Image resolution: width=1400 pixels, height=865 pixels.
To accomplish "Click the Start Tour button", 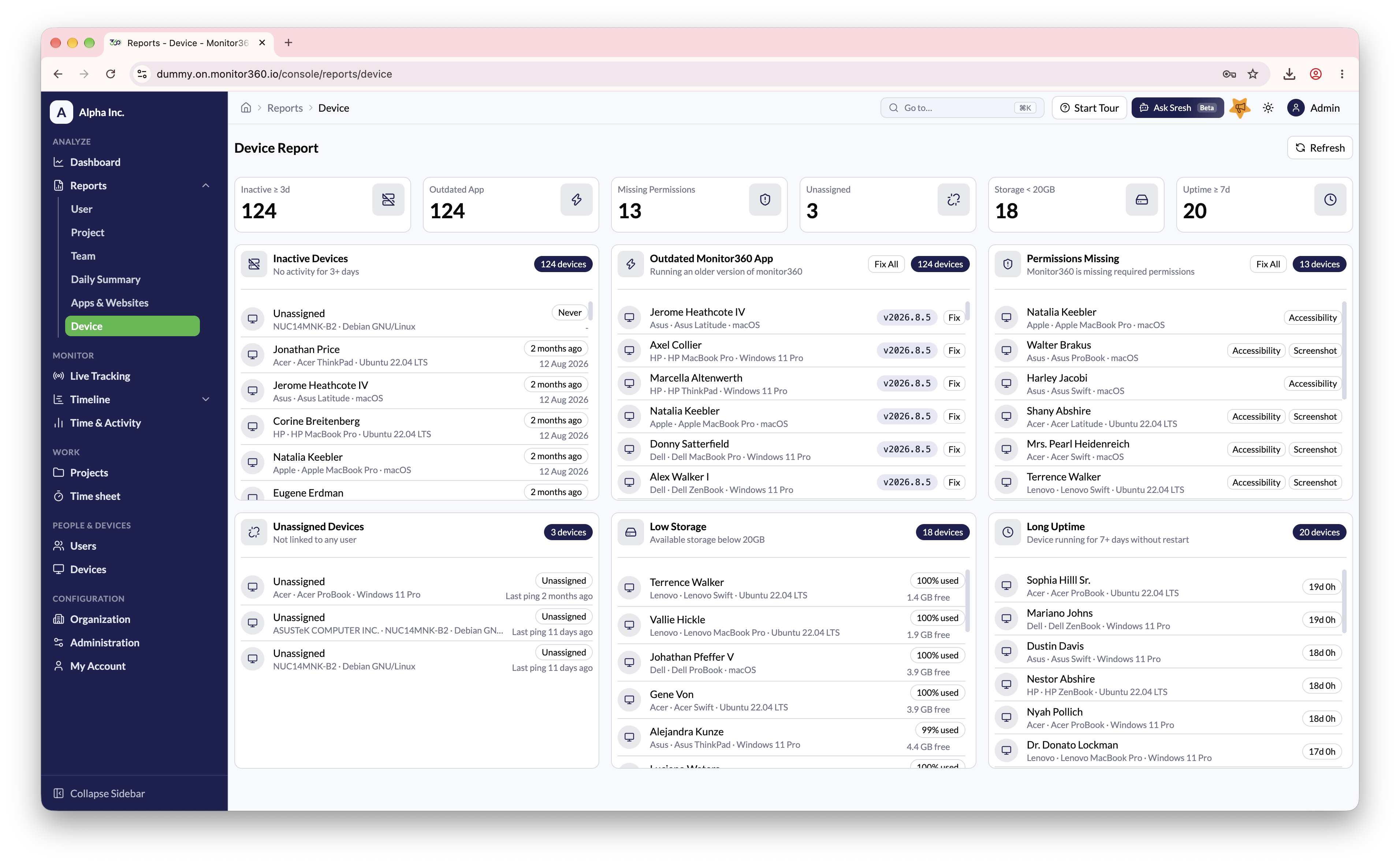I will [1089, 108].
